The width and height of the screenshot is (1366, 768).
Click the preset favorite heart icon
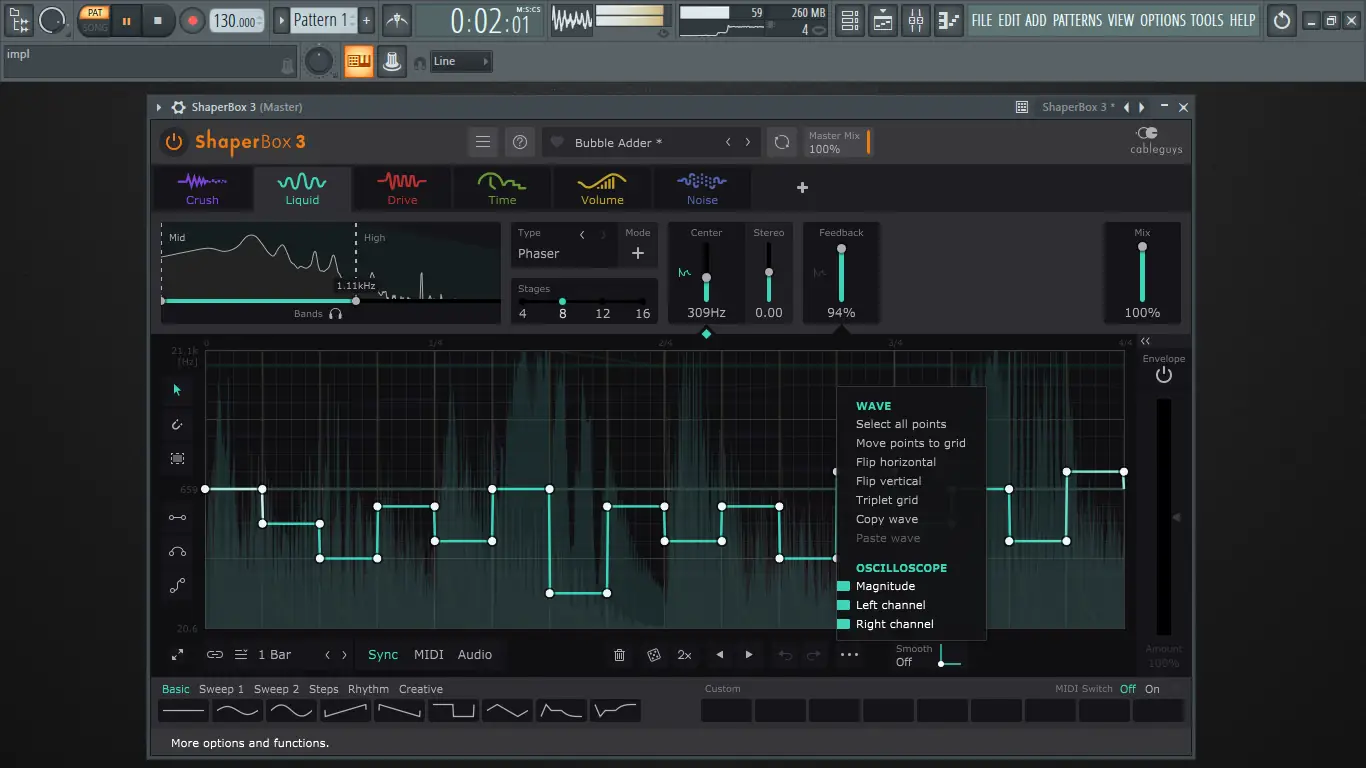[558, 143]
